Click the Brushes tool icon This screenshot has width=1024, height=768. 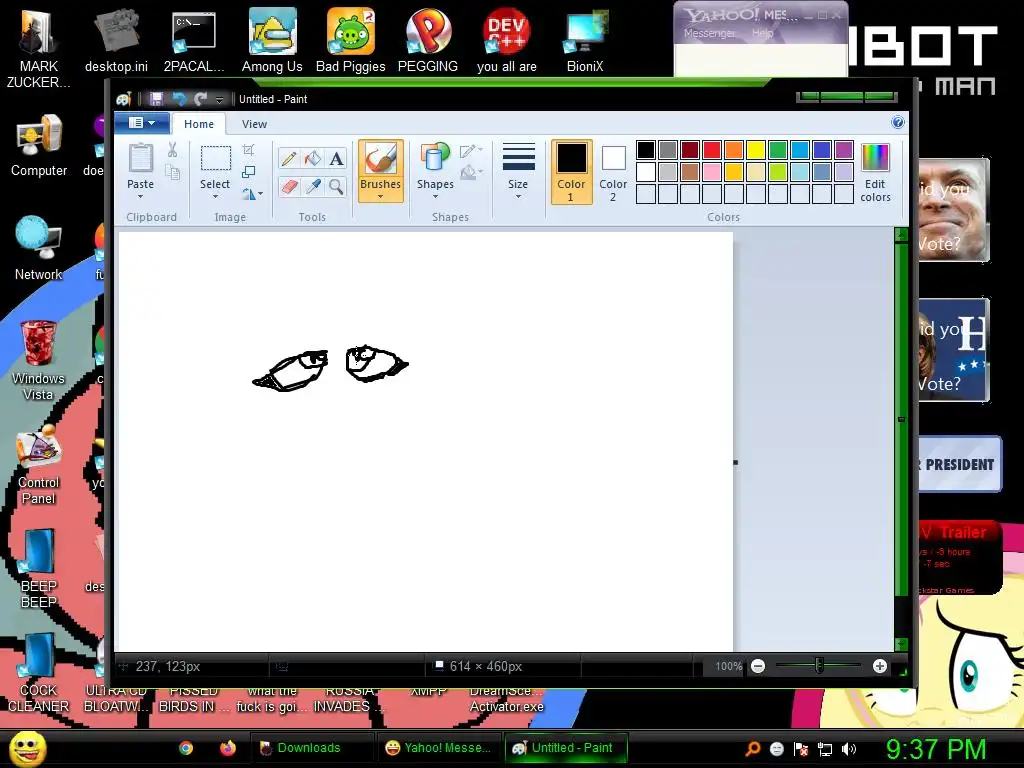pos(380,159)
